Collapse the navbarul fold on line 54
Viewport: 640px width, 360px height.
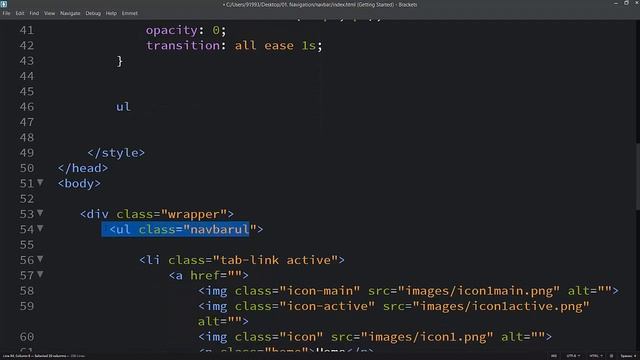pos(40,229)
